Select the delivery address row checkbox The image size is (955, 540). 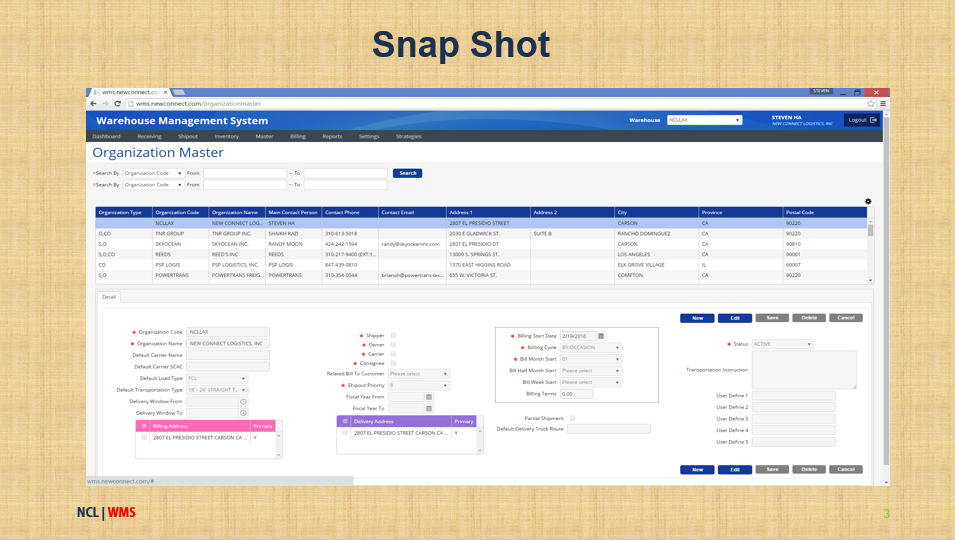tap(345, 433)
